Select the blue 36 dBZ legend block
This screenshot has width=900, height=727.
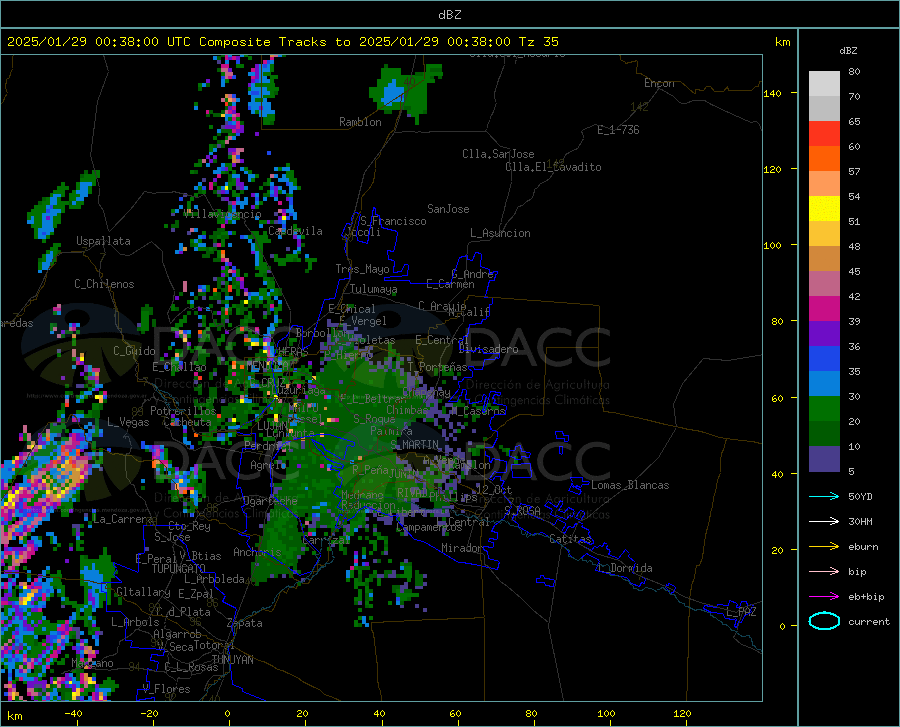pos(824,359)
